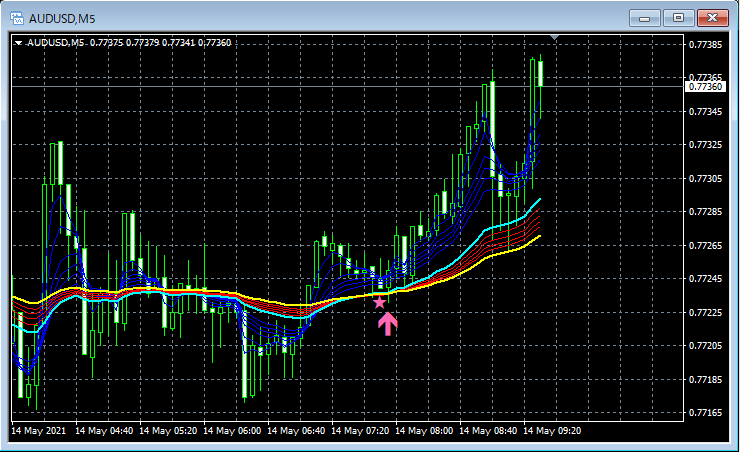Click the 14 May 05:20 time label

[168, 431]
